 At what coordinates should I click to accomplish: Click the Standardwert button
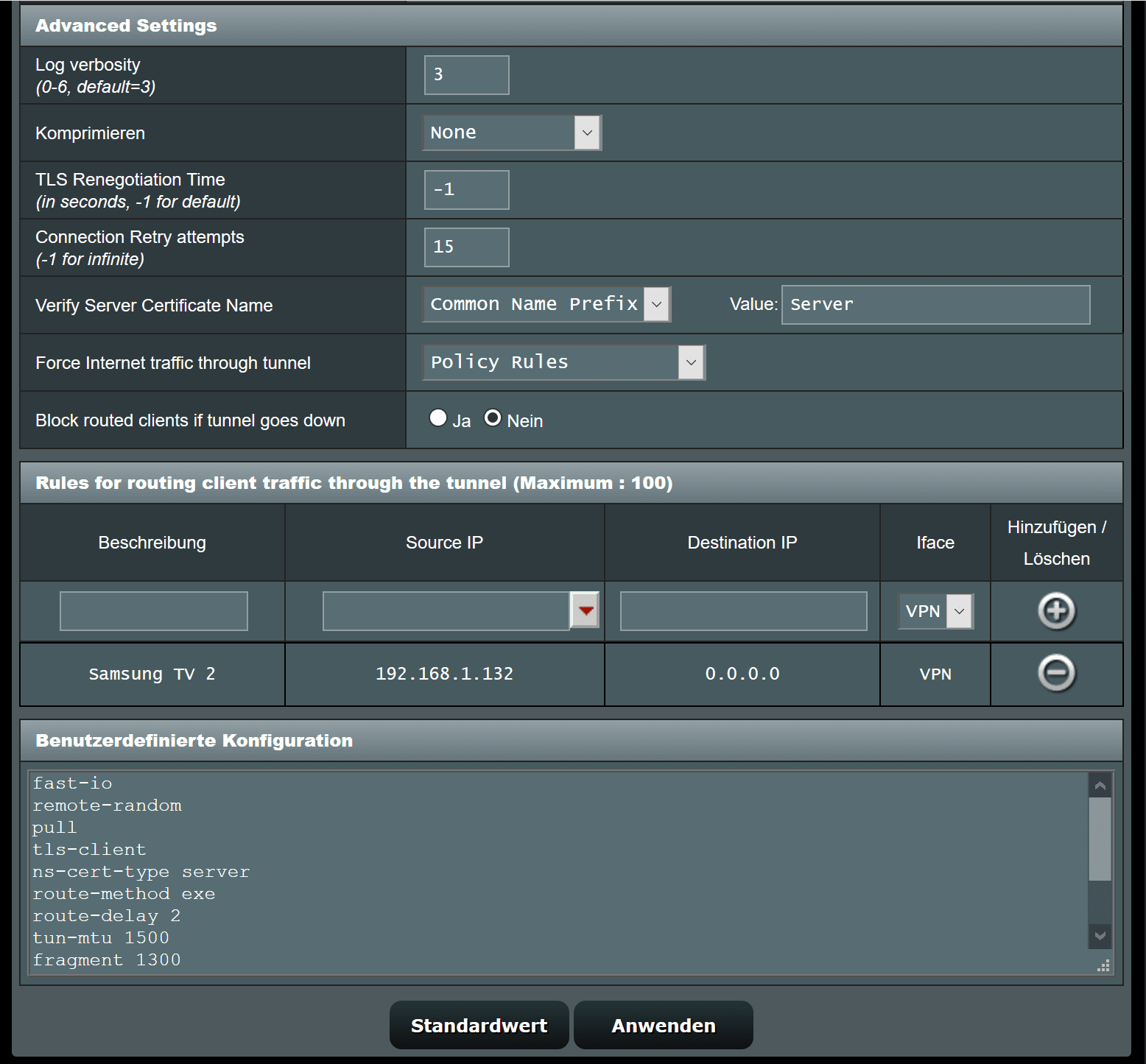(479, 1025)
